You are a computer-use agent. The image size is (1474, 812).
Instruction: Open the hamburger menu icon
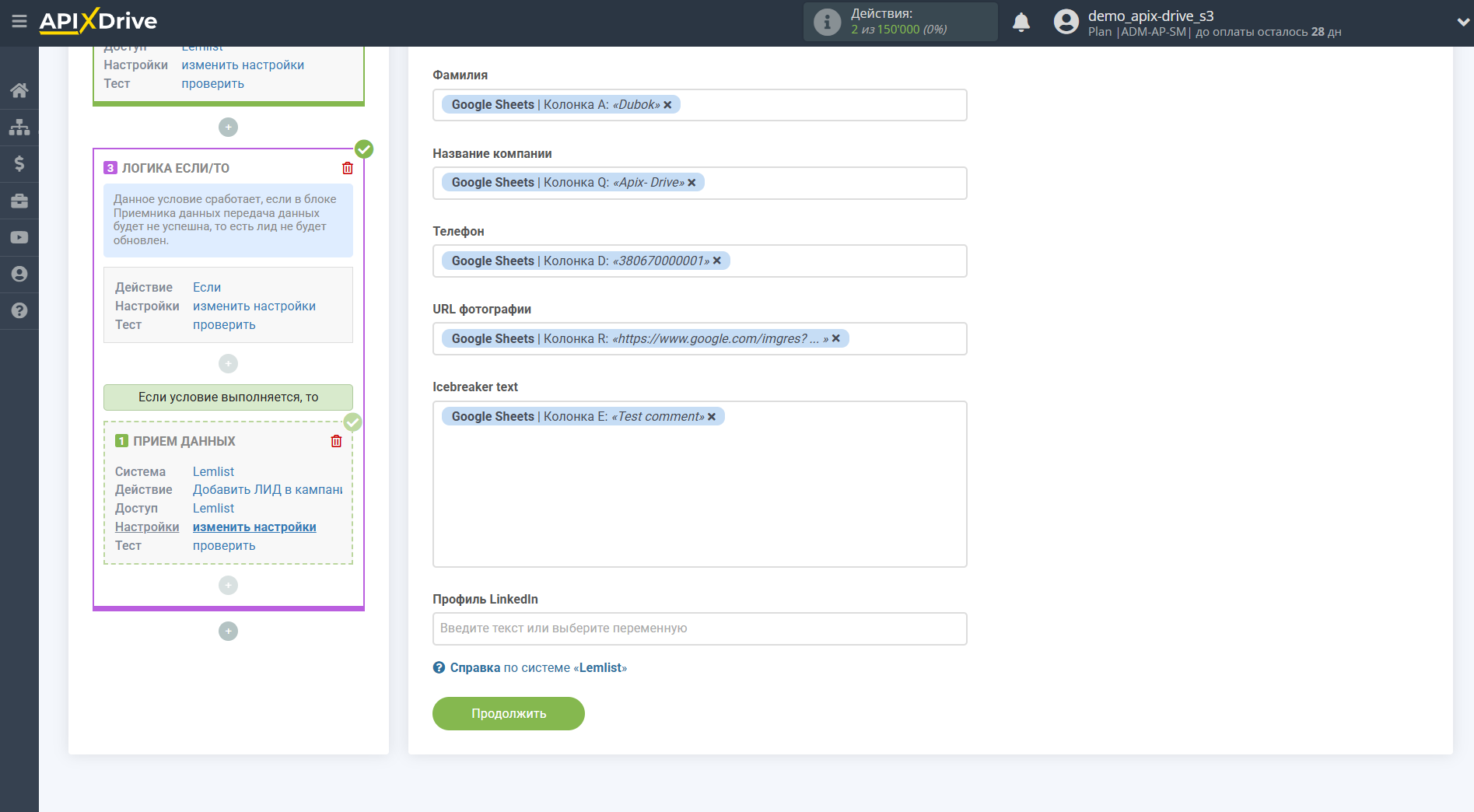[19, 21]
